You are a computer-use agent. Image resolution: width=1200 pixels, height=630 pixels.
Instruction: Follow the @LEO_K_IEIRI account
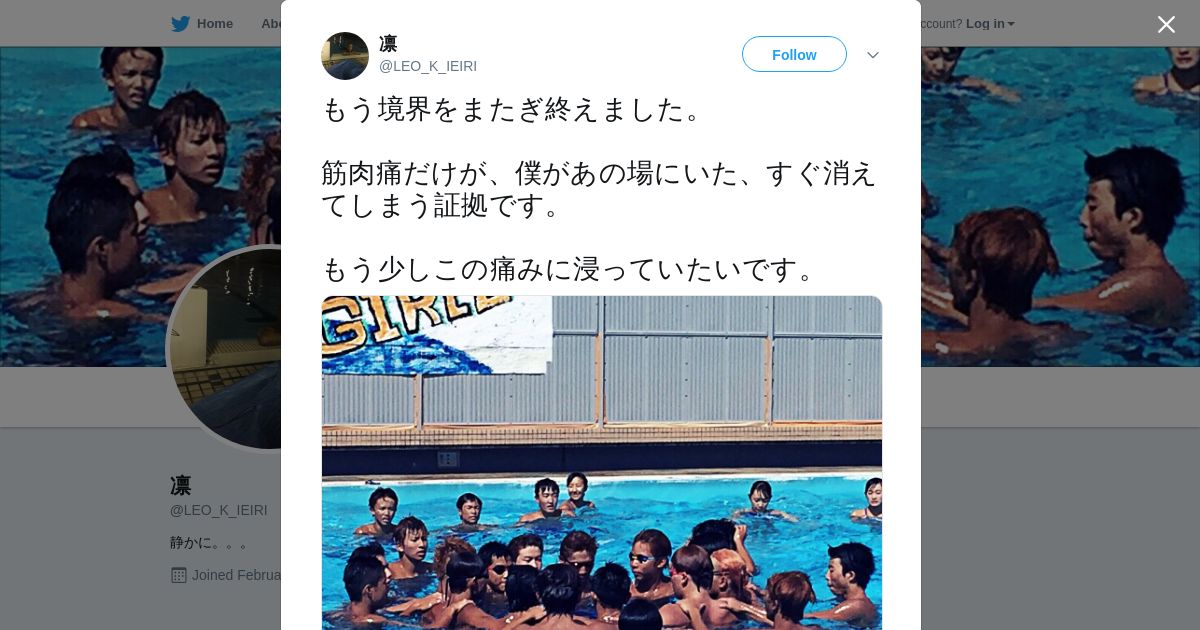click(x=794, y=54)
